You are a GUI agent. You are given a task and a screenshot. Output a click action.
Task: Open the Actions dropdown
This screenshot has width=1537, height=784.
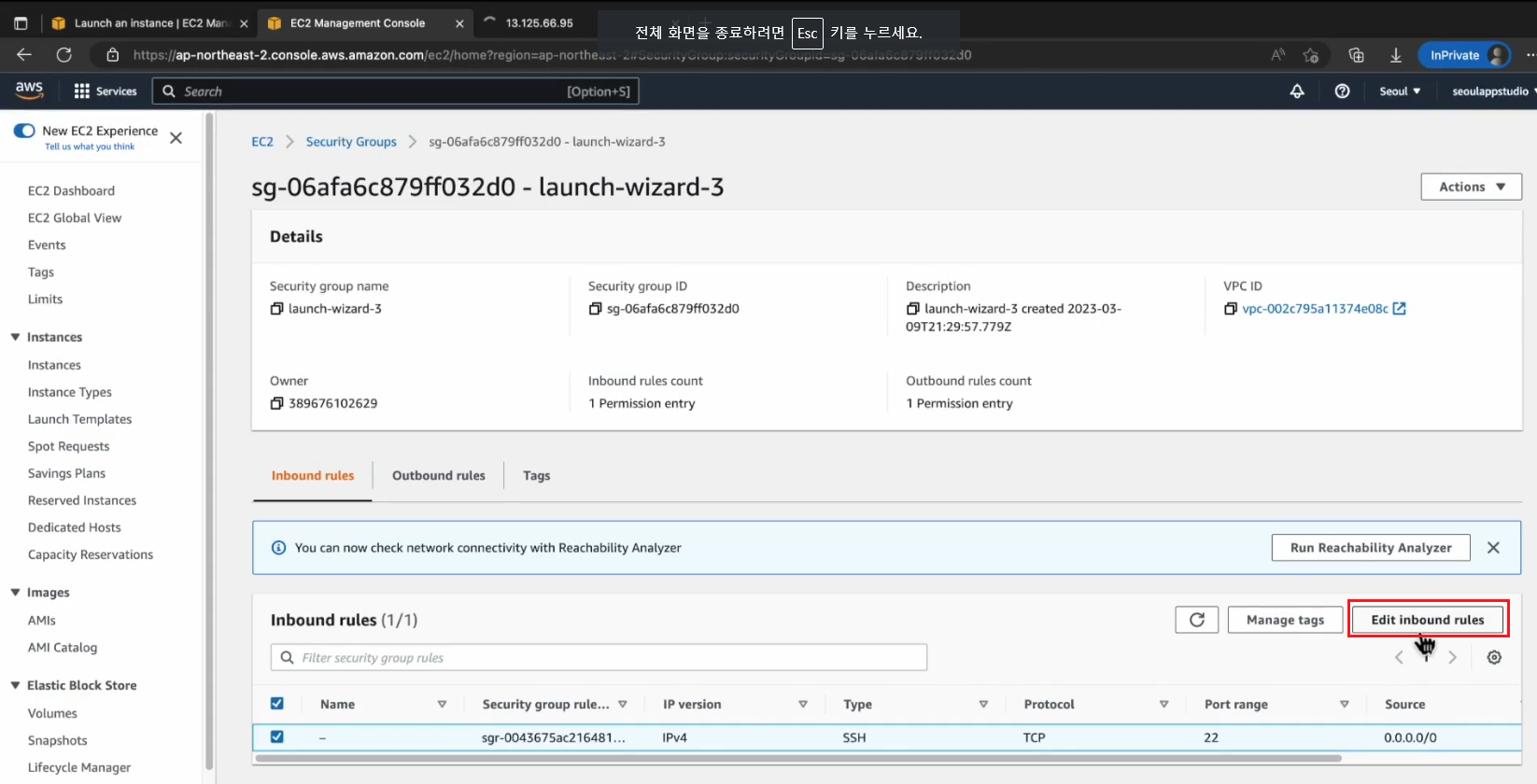coord(1471,187)
